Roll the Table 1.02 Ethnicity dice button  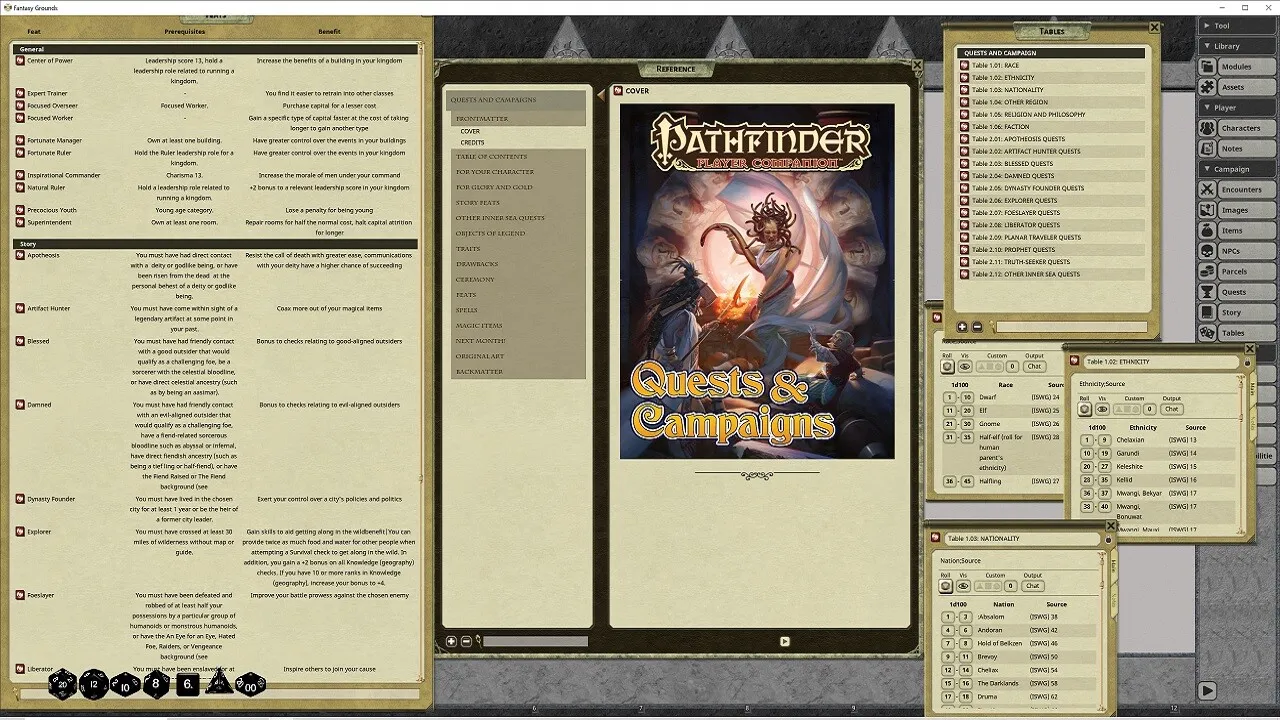pos(1084,409)
